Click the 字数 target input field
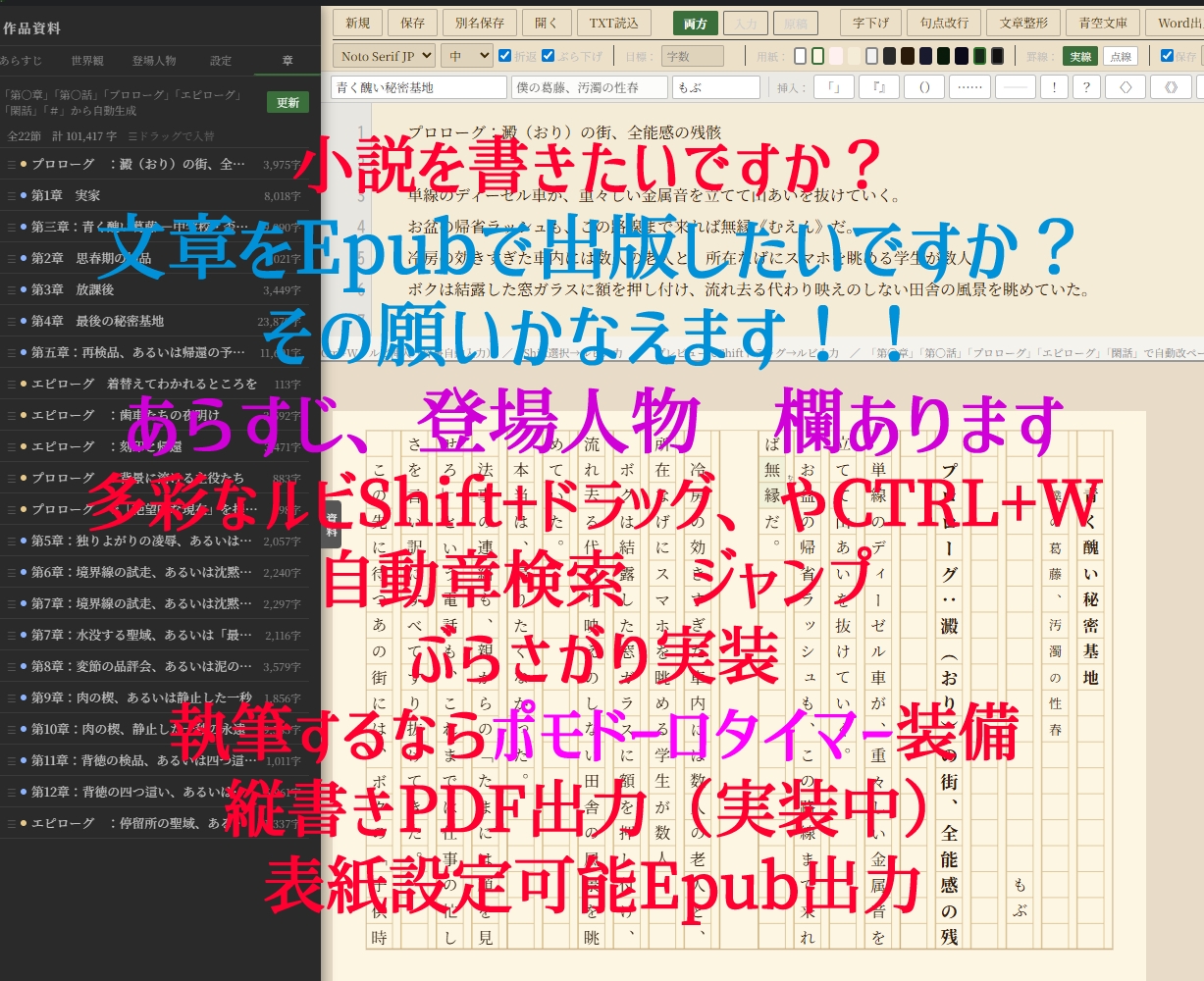This screenshot has height=981, width=1204. (x=692, y=56)
